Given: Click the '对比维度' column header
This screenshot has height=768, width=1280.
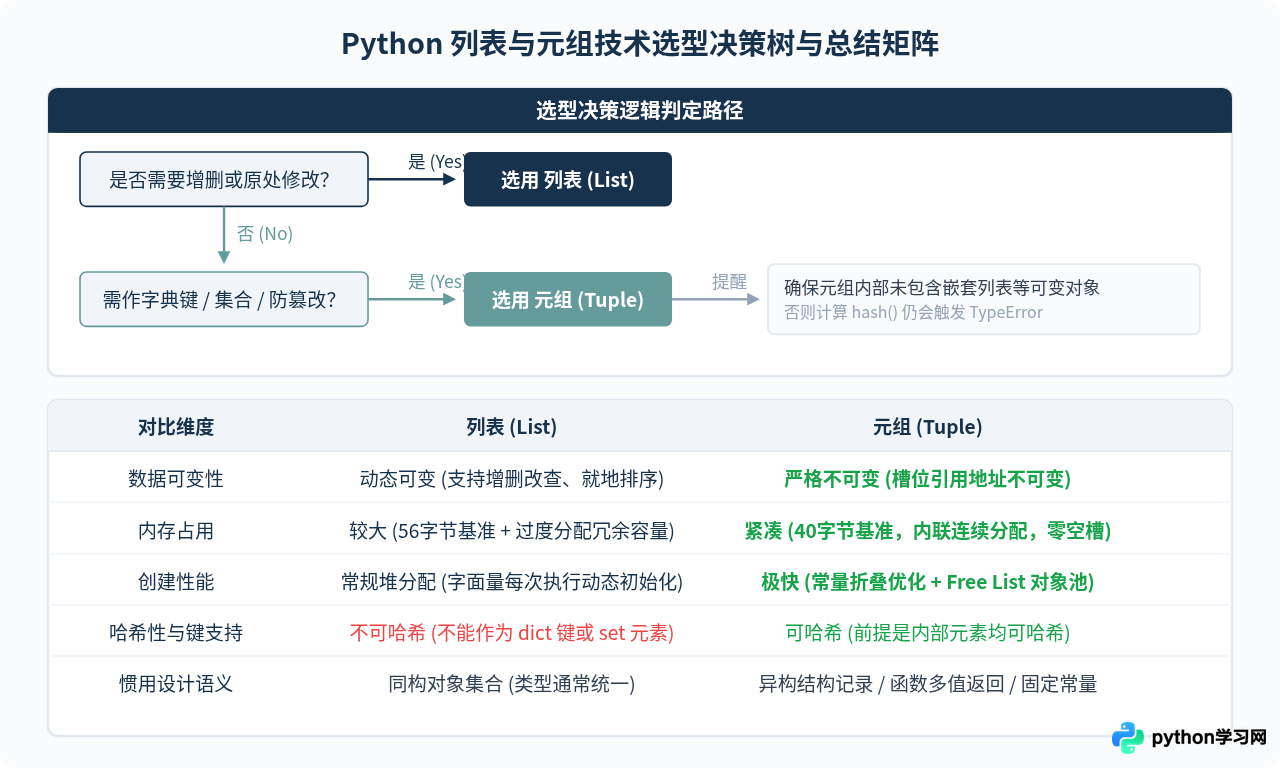Looking at the screenshot, I should pos(176,427).
